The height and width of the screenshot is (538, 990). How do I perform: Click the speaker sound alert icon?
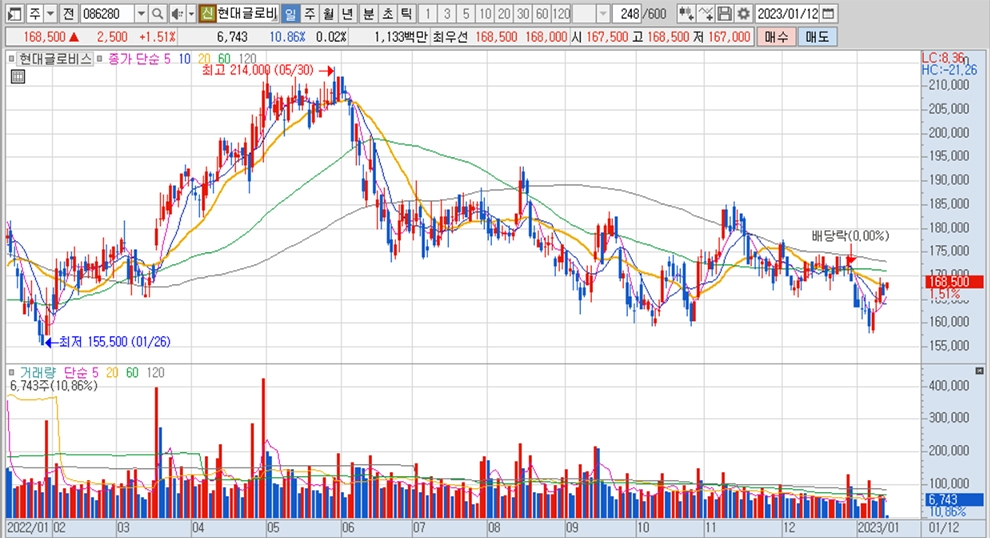[176, 13]
